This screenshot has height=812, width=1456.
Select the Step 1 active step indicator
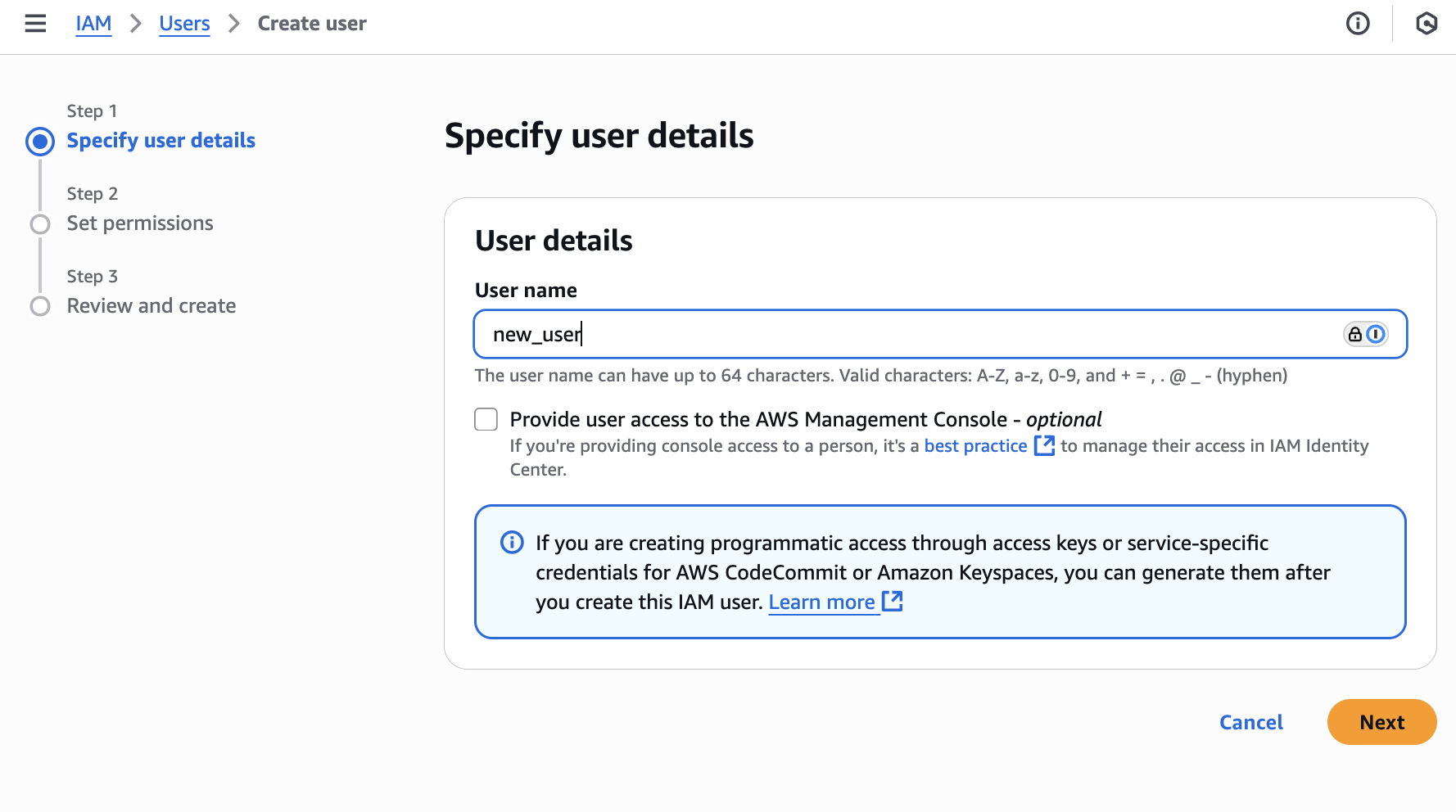click(x=40, y=142)
